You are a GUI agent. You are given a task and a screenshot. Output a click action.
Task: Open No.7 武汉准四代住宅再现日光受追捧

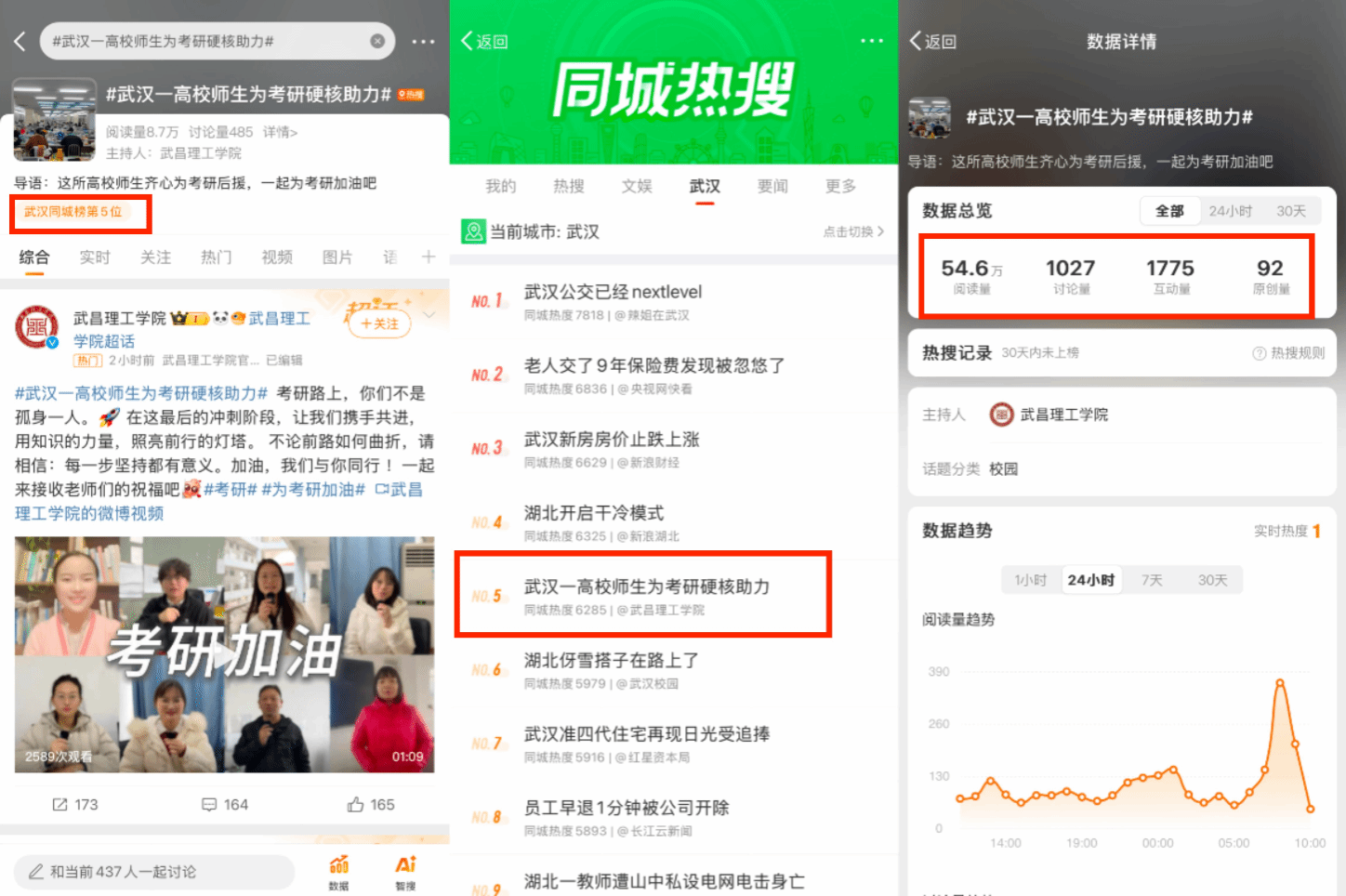(674, 744)
